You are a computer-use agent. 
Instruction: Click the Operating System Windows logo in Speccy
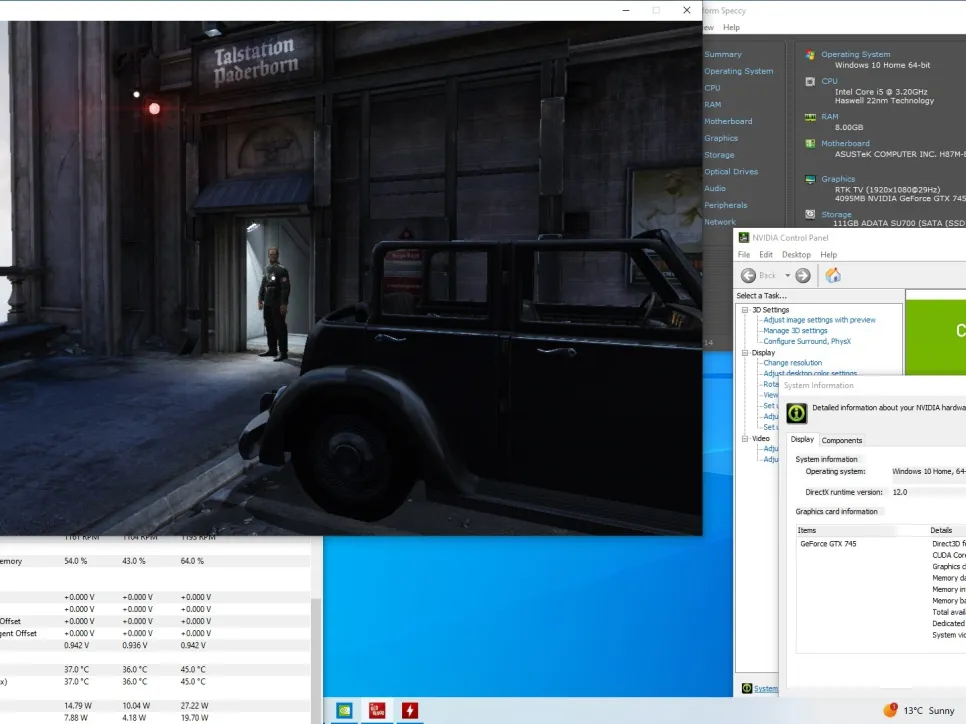810,55
